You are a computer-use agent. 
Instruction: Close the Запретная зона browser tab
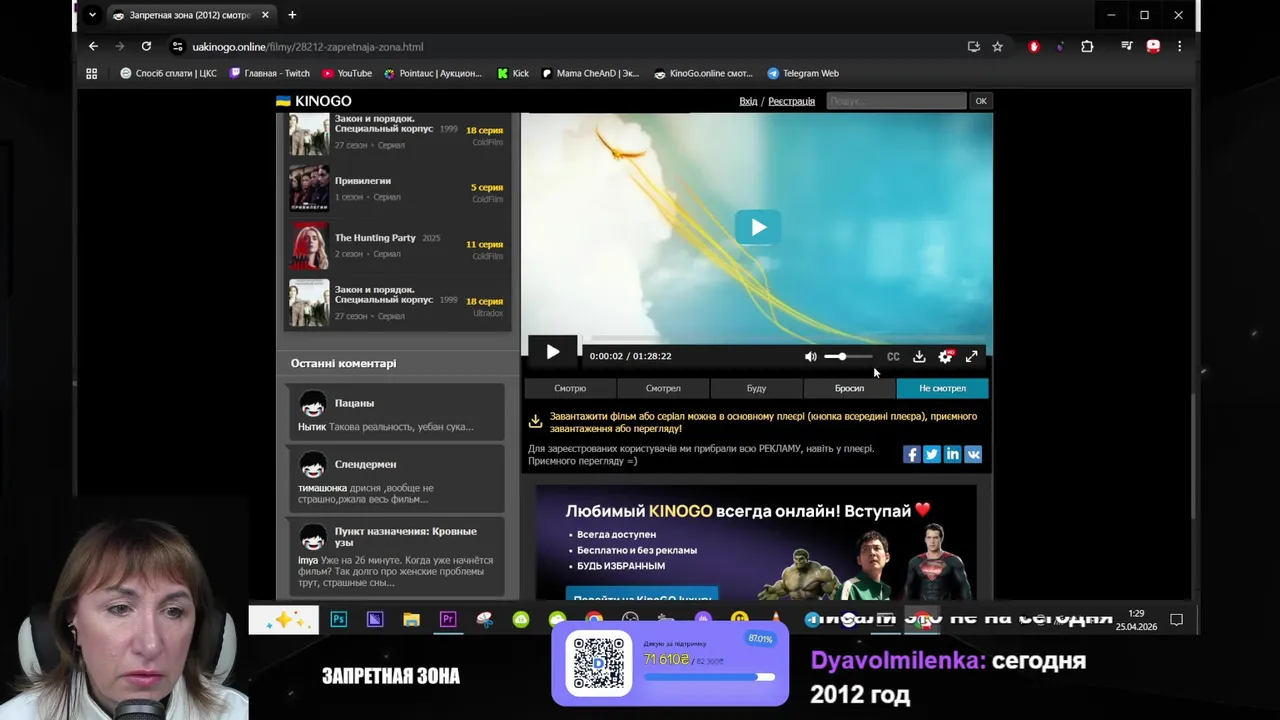265,15
